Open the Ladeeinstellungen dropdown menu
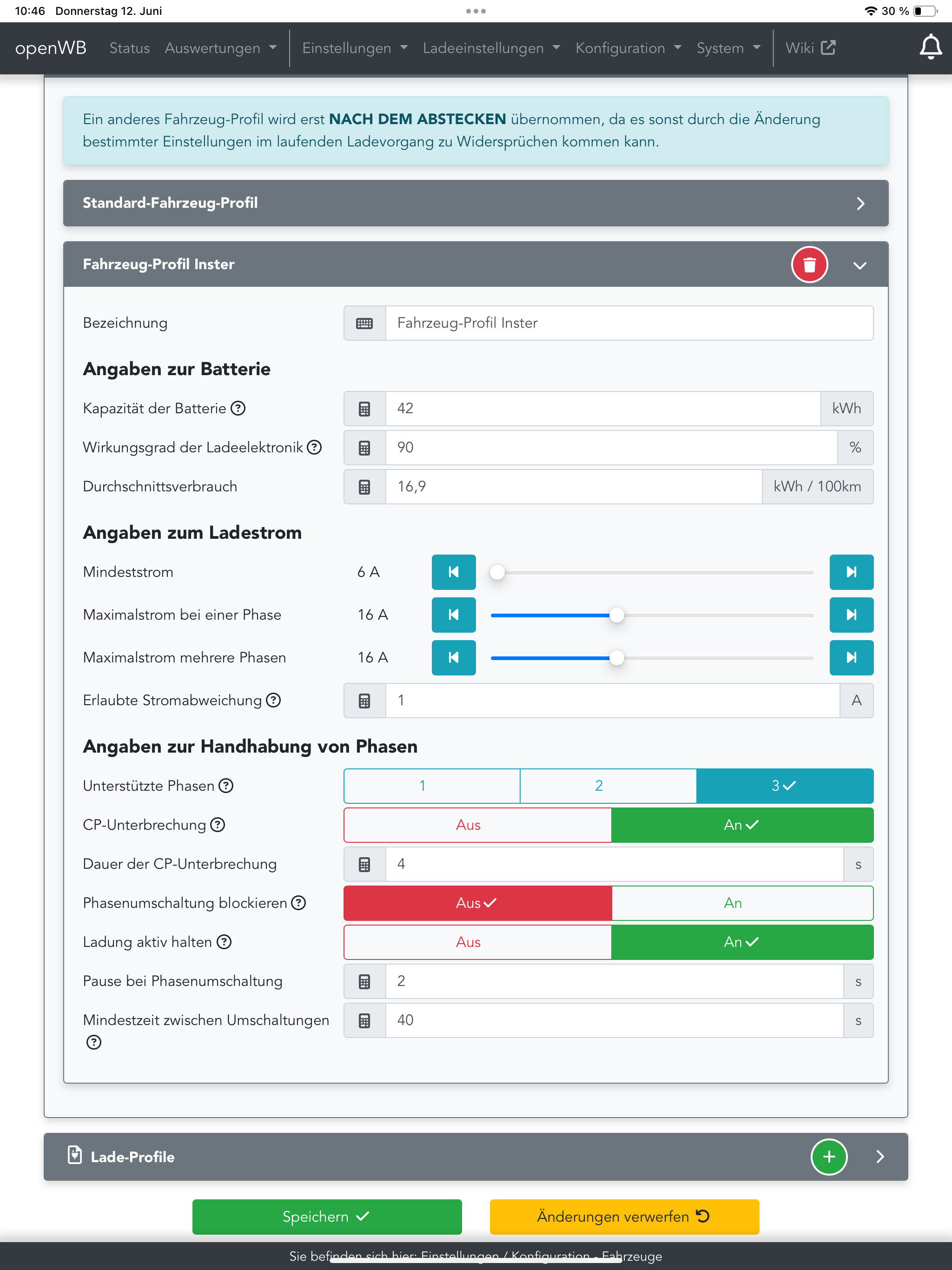Screen dimensions: 952x1270 tap(491, 48)
